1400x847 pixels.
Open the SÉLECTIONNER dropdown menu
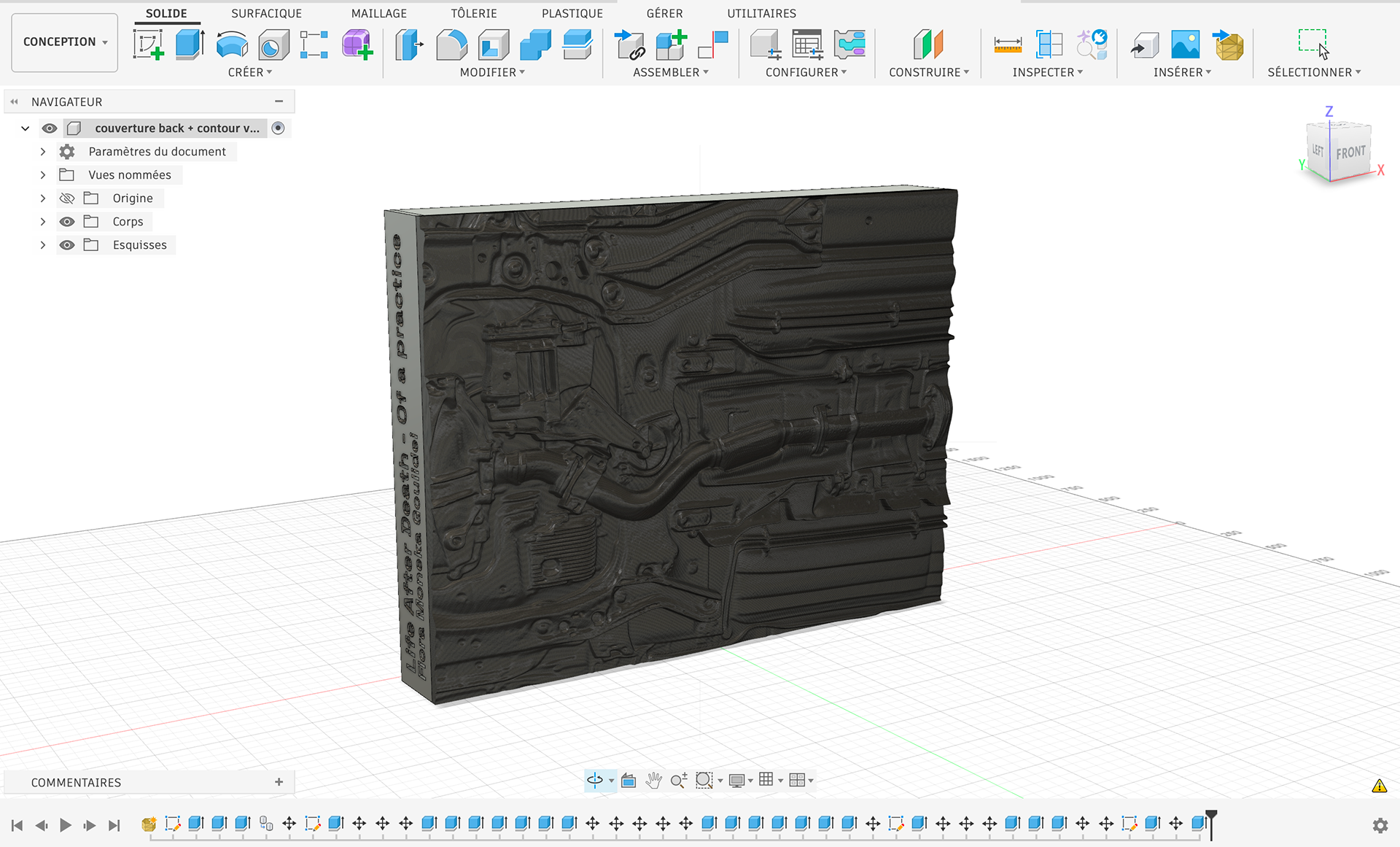pos(1315,72)
